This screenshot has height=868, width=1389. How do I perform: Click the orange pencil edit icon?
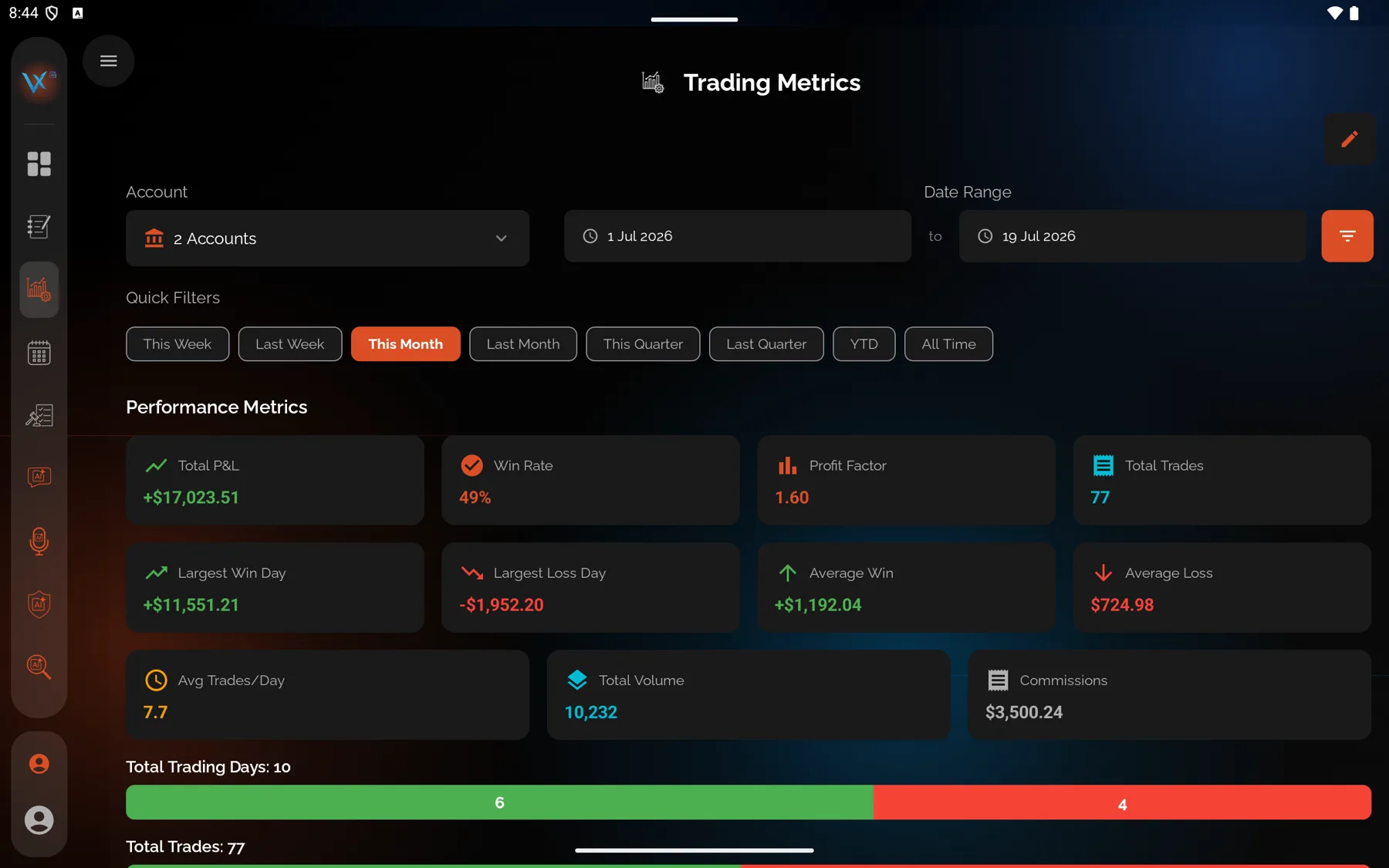[x=1349, y=139]
